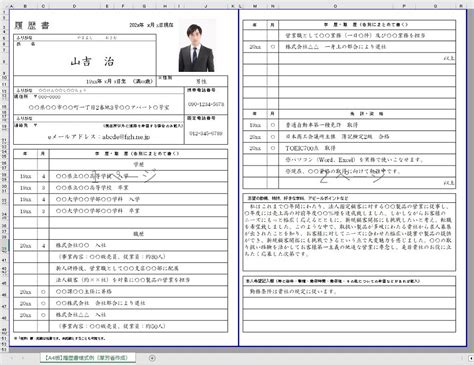
Task: Click the horizontal scroll arrow at bottom right
Action: 471,358
